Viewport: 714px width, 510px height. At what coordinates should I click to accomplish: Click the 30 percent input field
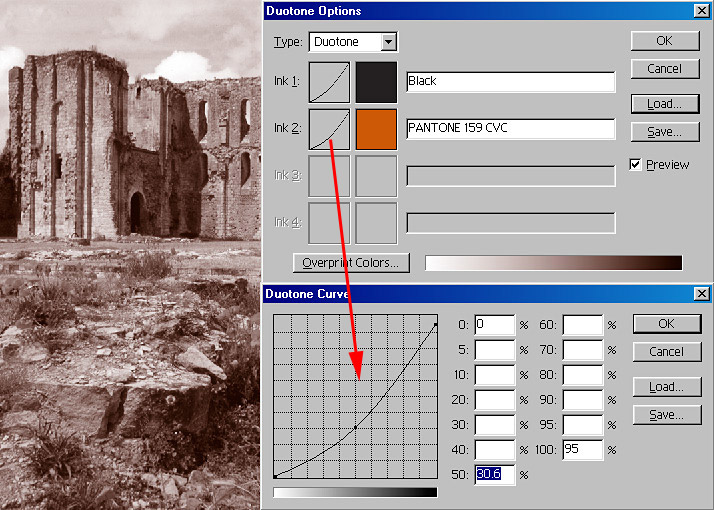pyautogui.click(x=495, y=425)
